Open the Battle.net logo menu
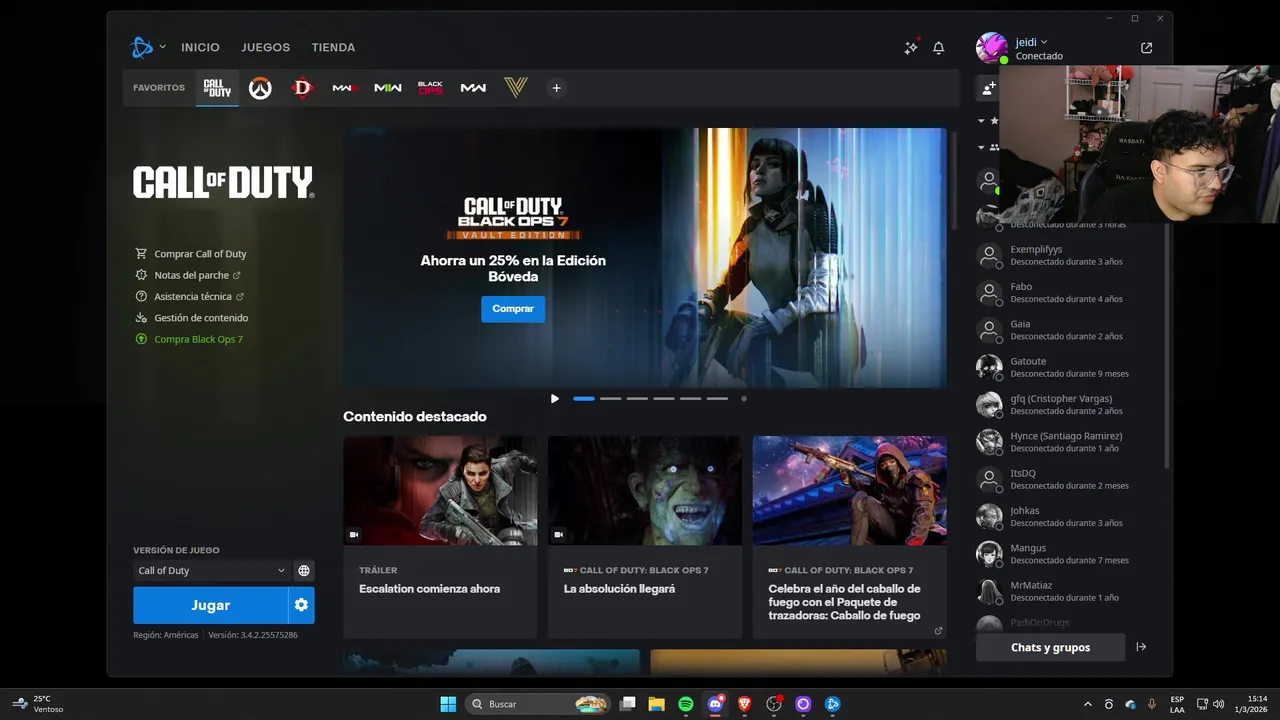The width and height of the screenshot is (1280, 720). pos(147,47)
